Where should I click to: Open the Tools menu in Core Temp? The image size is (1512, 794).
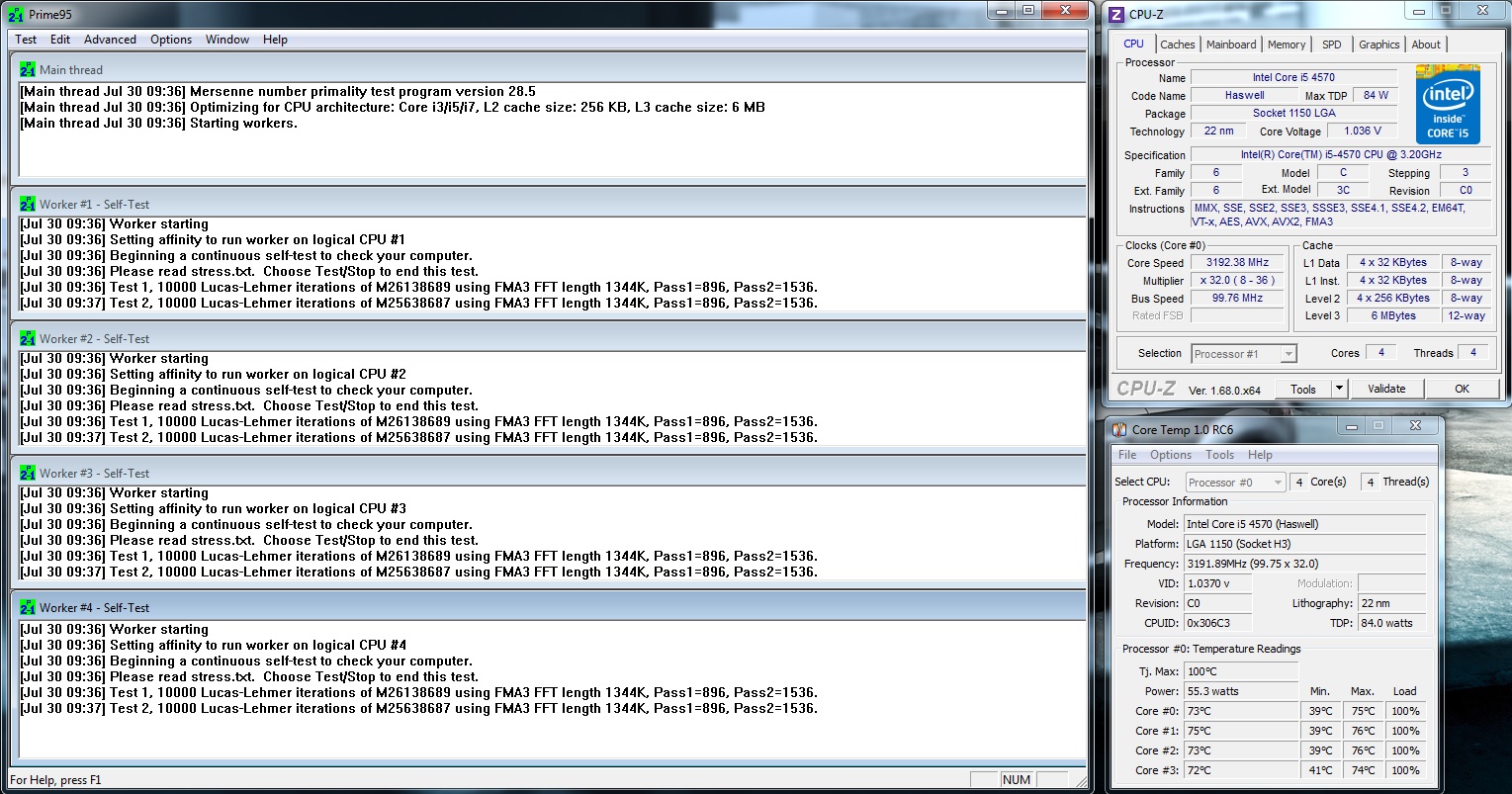point(1219,455)
